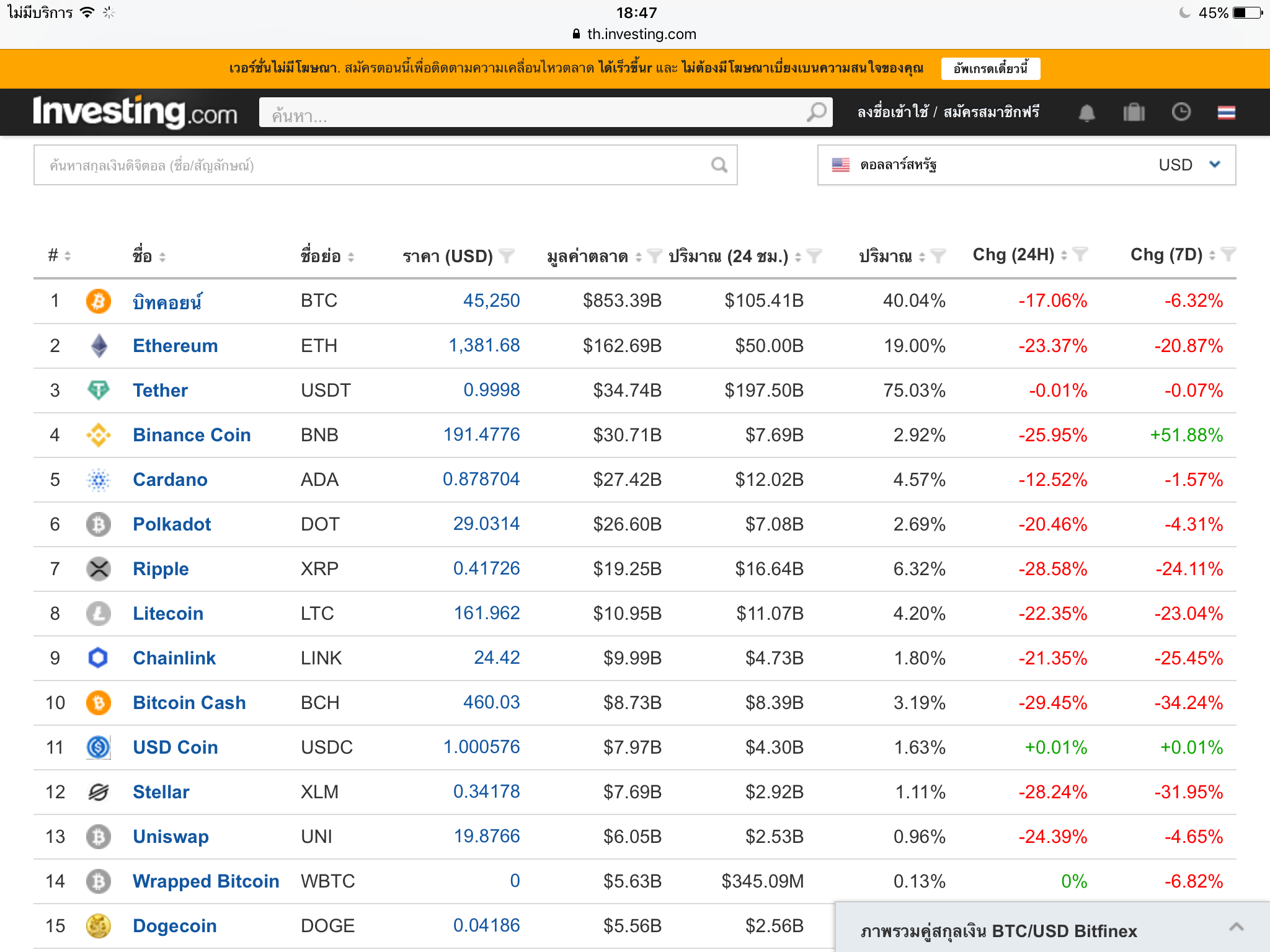This screenshot has width=1270, height=952.
Task: Sort the table by ชื่อ column
Action: (x=162, y=256)
